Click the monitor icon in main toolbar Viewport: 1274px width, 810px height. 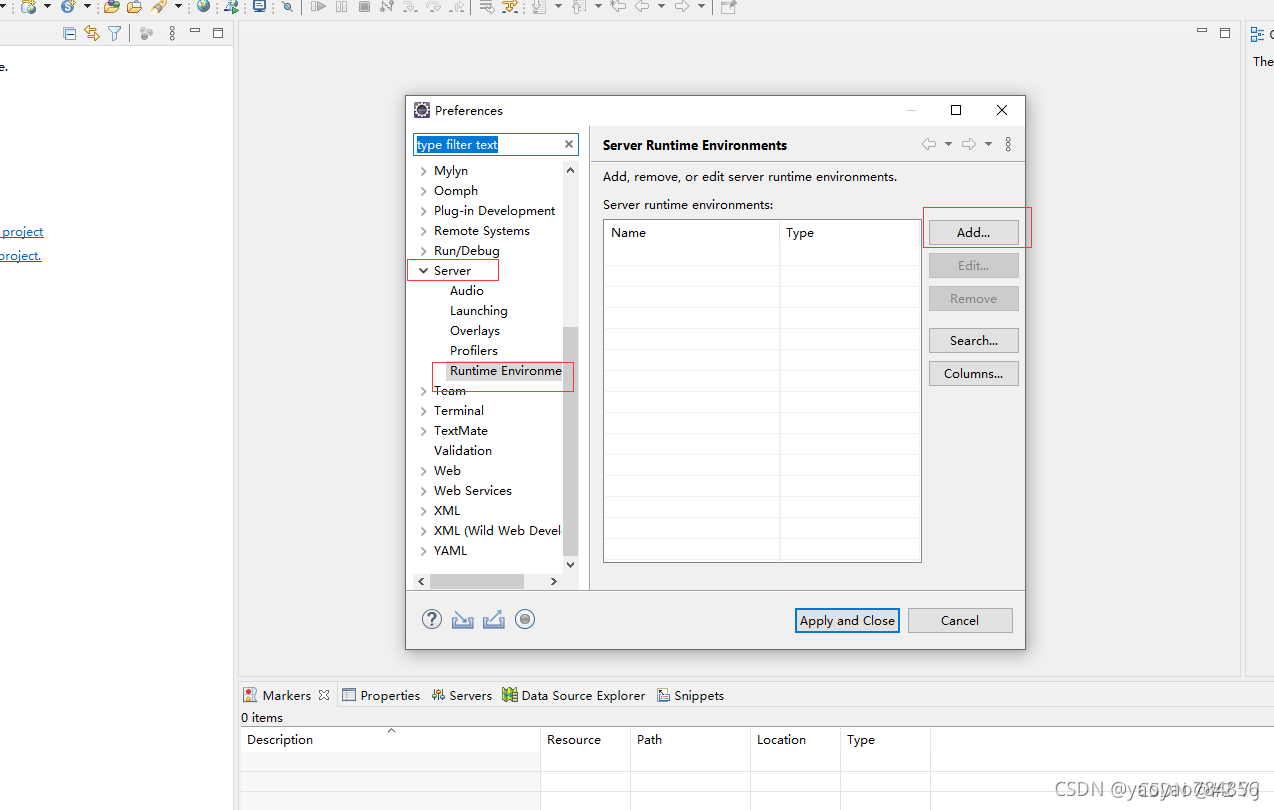click(260, 6)
